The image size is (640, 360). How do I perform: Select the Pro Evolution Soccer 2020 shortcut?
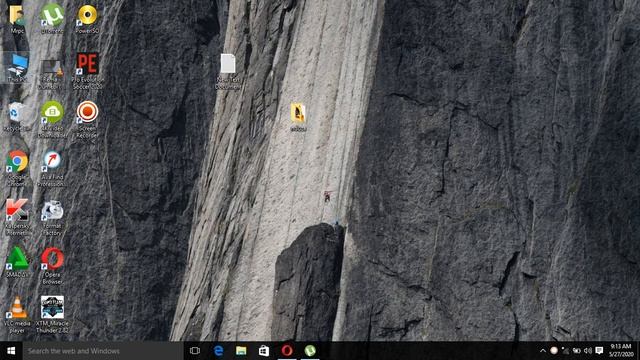(87, 71)
